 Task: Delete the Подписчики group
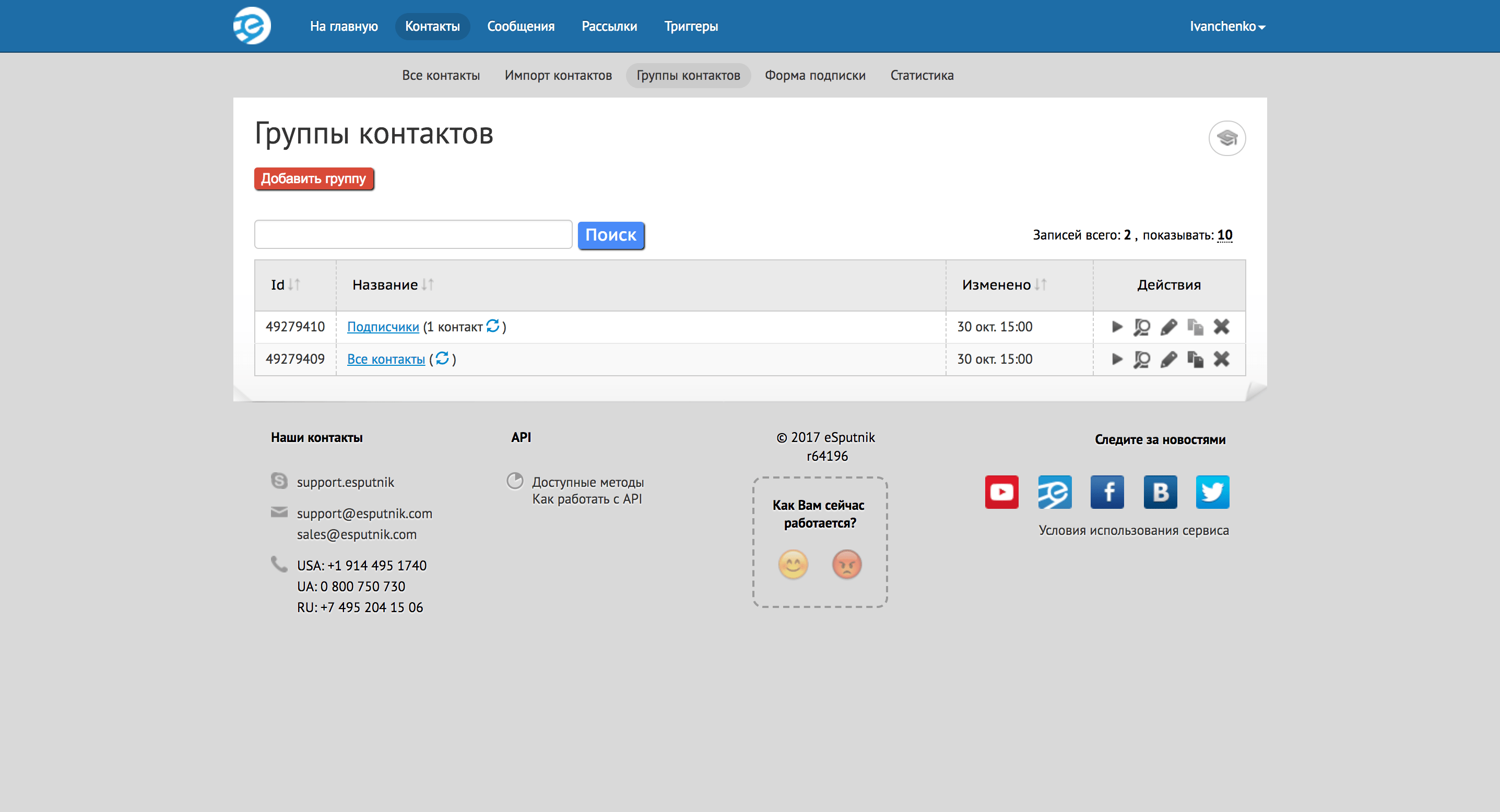(x=1221, y=327)
